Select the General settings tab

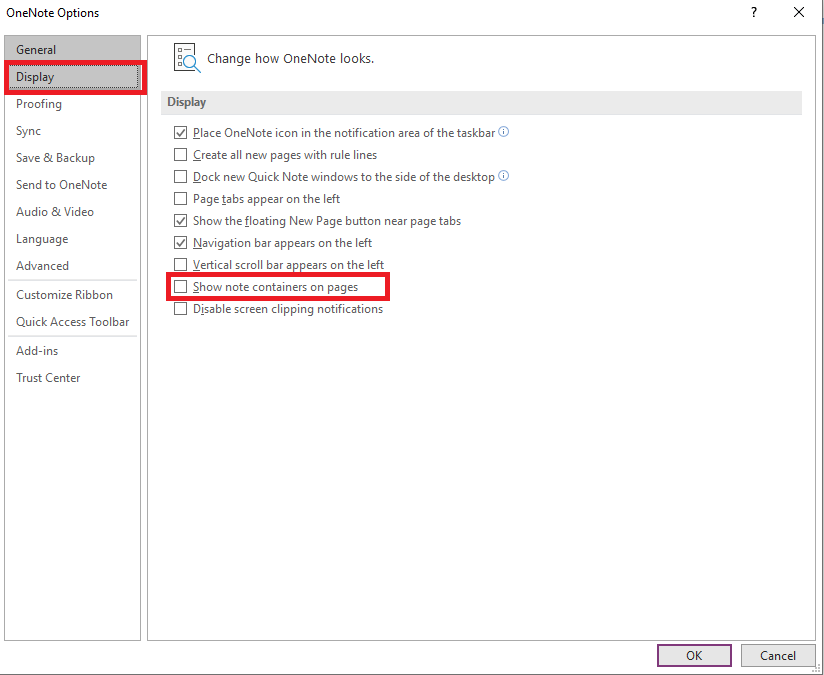38,48
